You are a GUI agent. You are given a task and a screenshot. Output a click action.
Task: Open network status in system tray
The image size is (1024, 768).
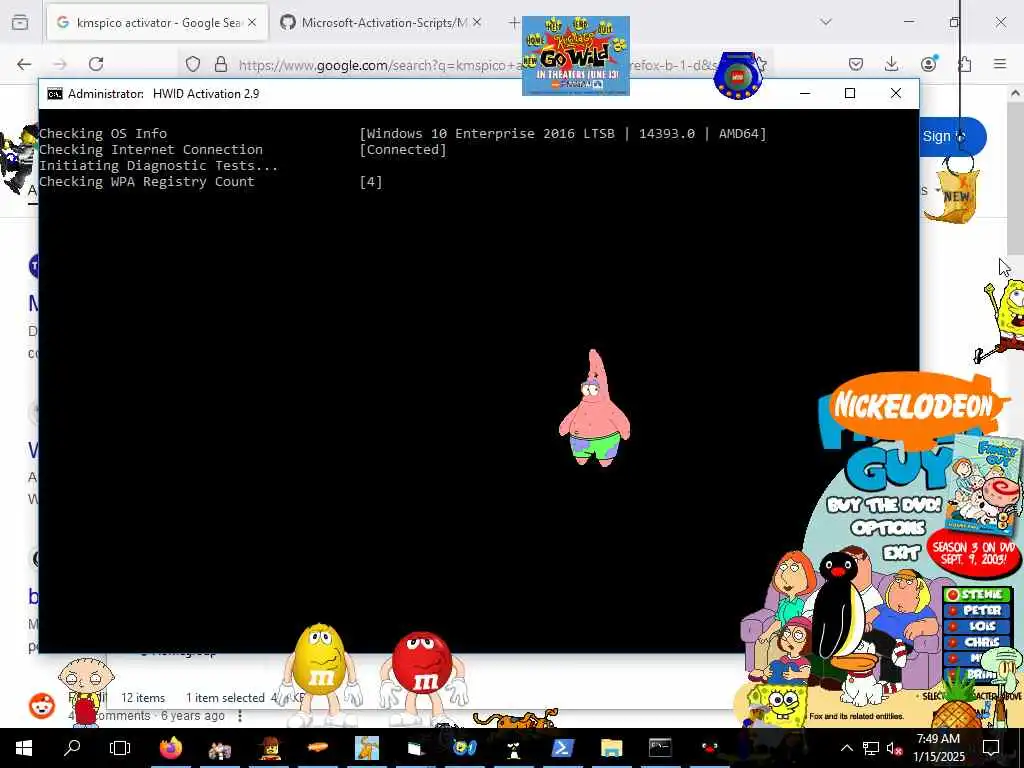coord(870,748)
